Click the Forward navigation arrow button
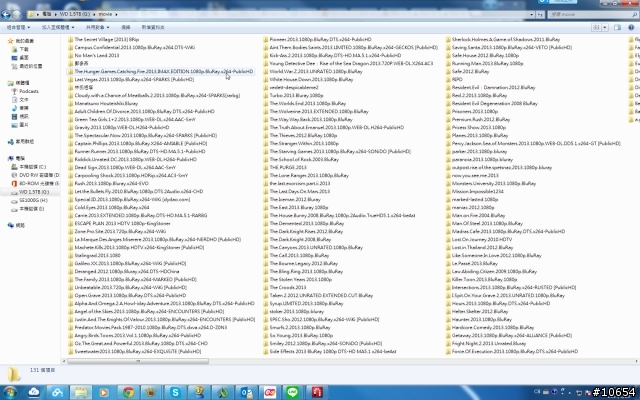 click(16, 14)
